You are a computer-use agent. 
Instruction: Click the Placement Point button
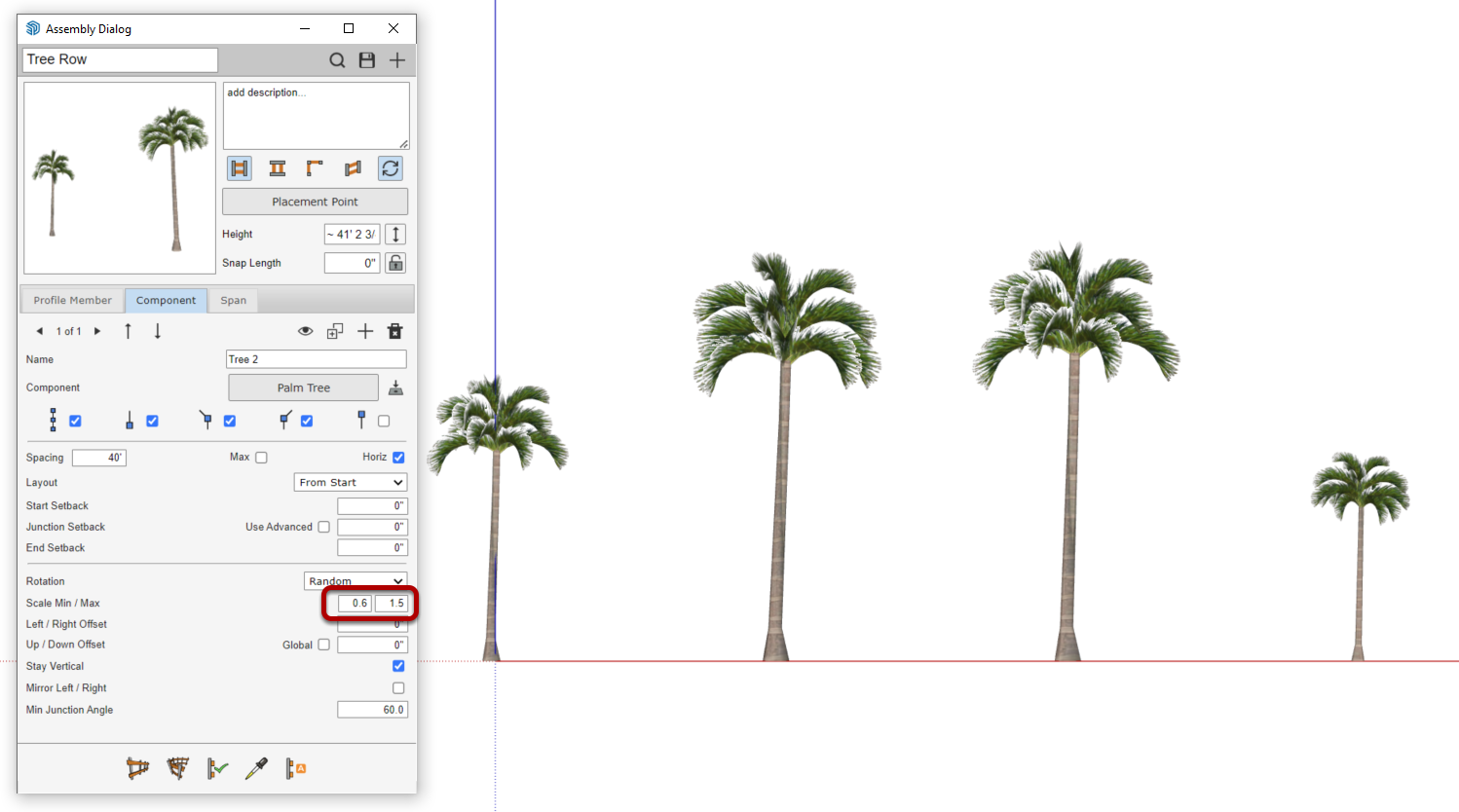tap(315, 202)
